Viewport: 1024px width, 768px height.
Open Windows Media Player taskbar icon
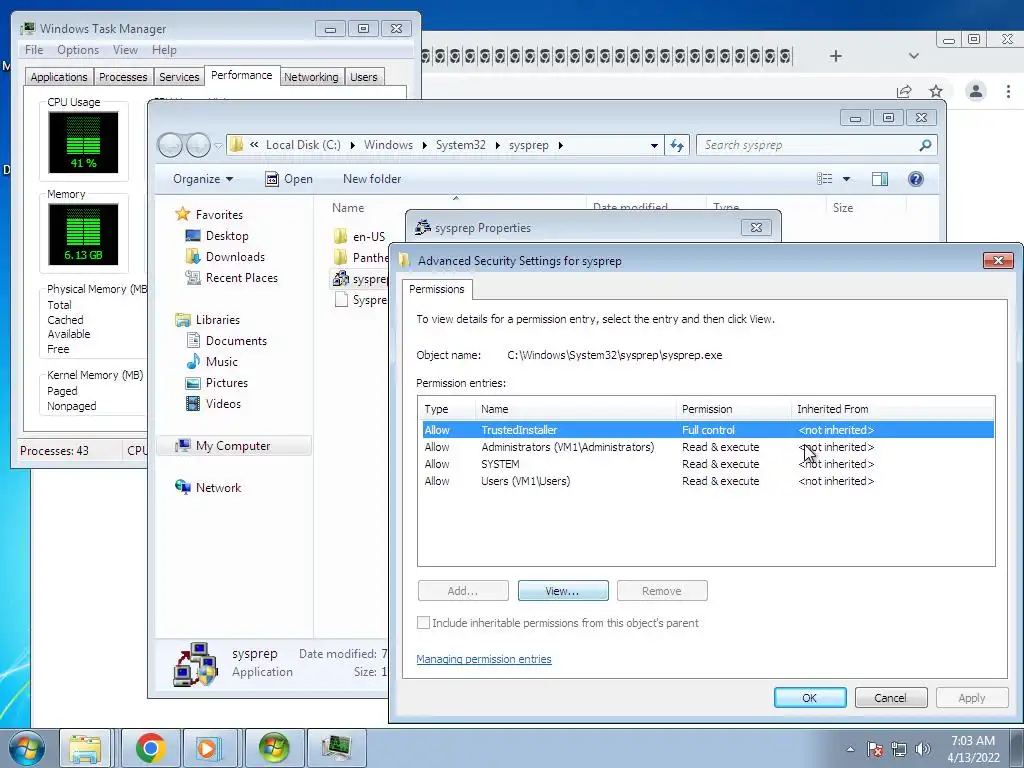click(x=210, y=748)
